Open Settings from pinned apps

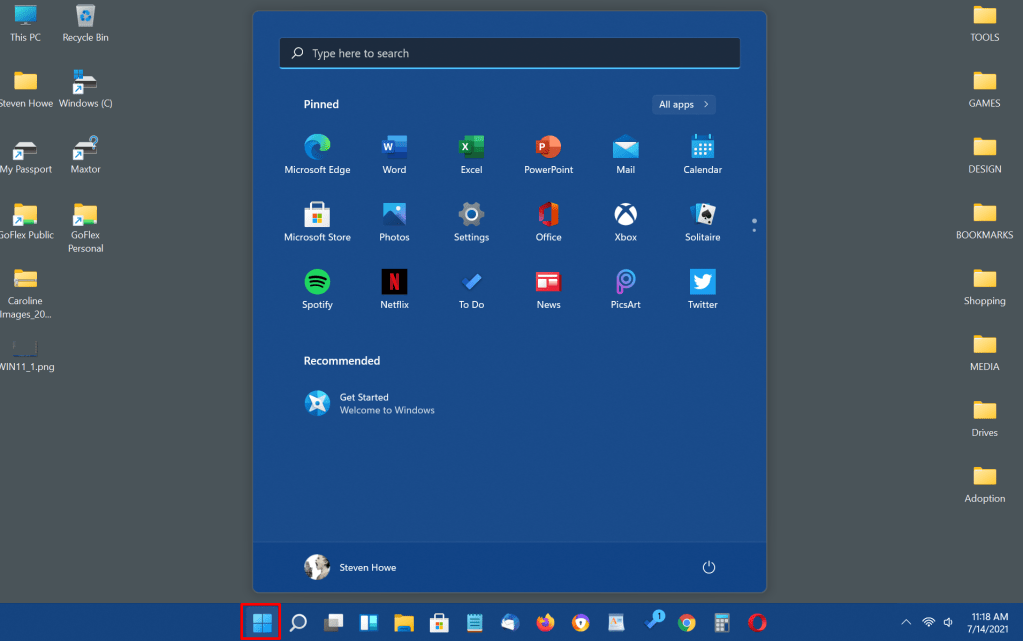point(471,215)
